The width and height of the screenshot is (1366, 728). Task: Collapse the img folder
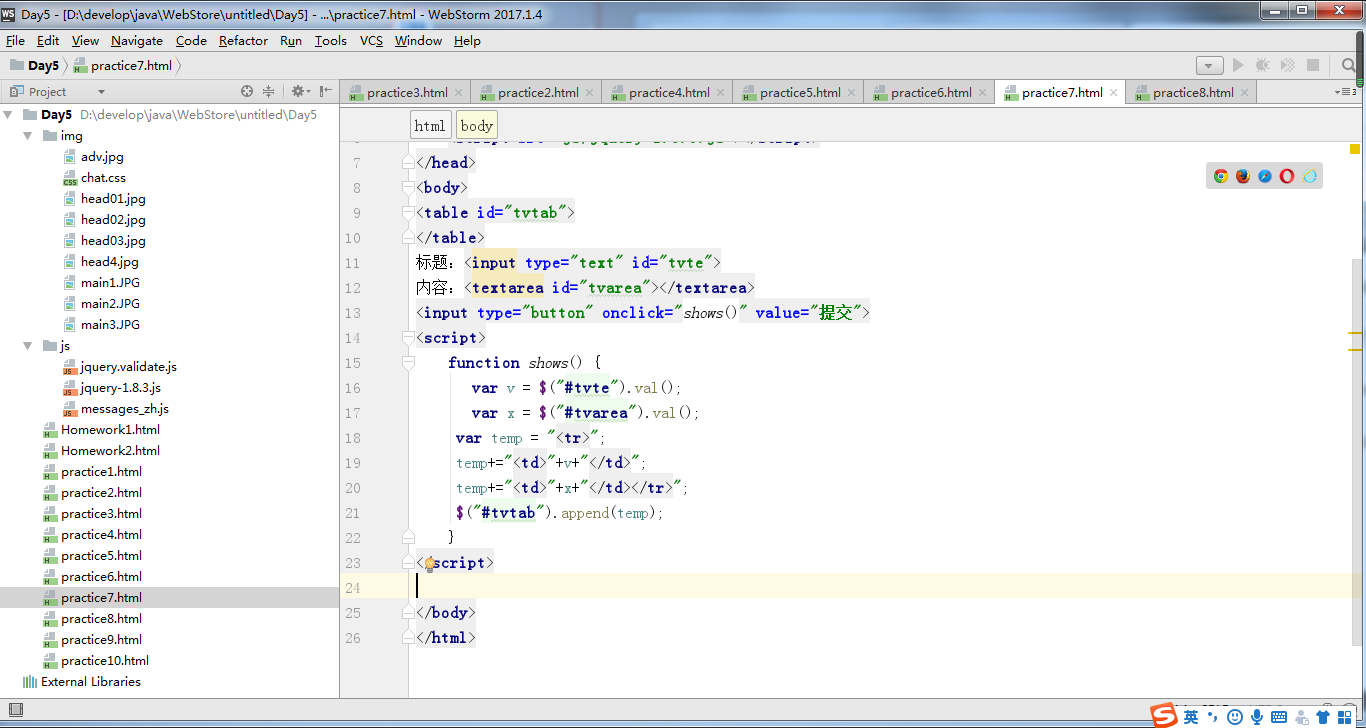pos(28,136)
